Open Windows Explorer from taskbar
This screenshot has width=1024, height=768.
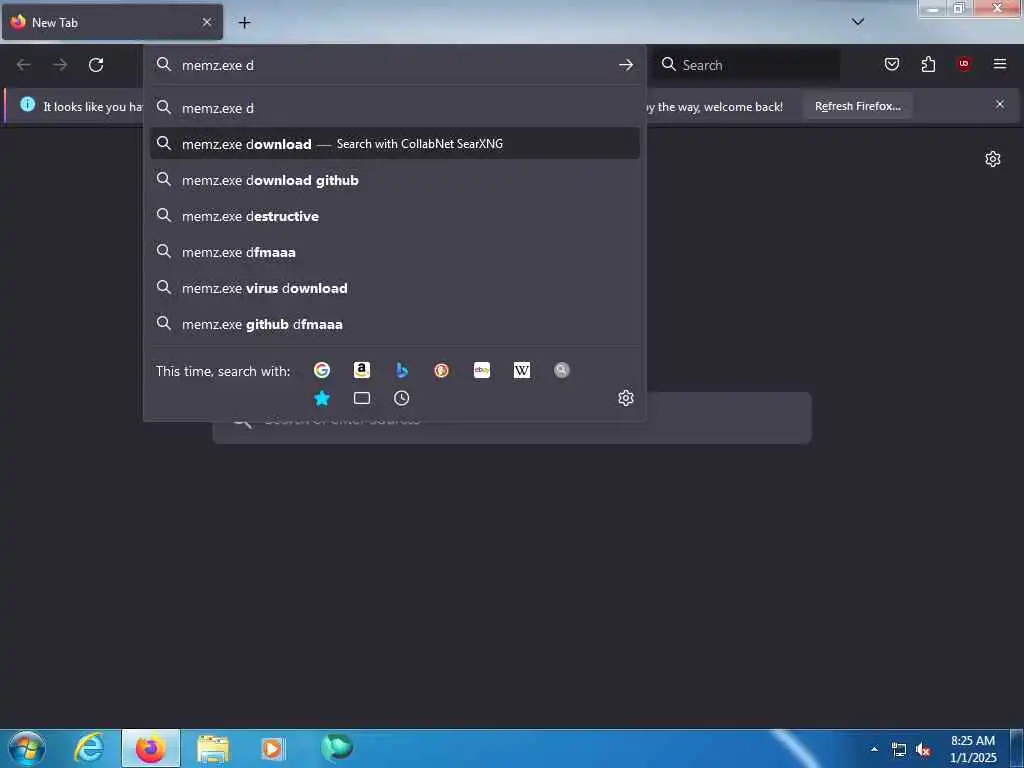point(213,749)
